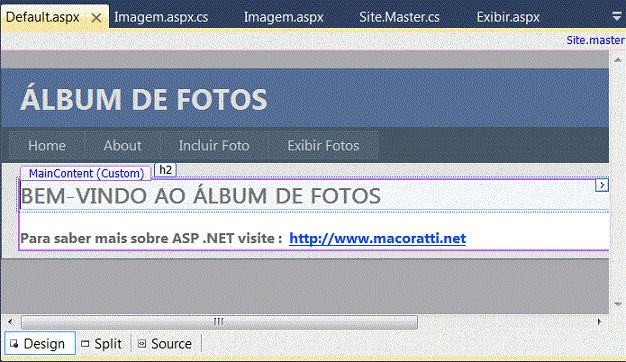Click the vertical scrollbar up arrow
This screenshot has width=626, height=362.
pyautogui.click(x=618, y=60)
